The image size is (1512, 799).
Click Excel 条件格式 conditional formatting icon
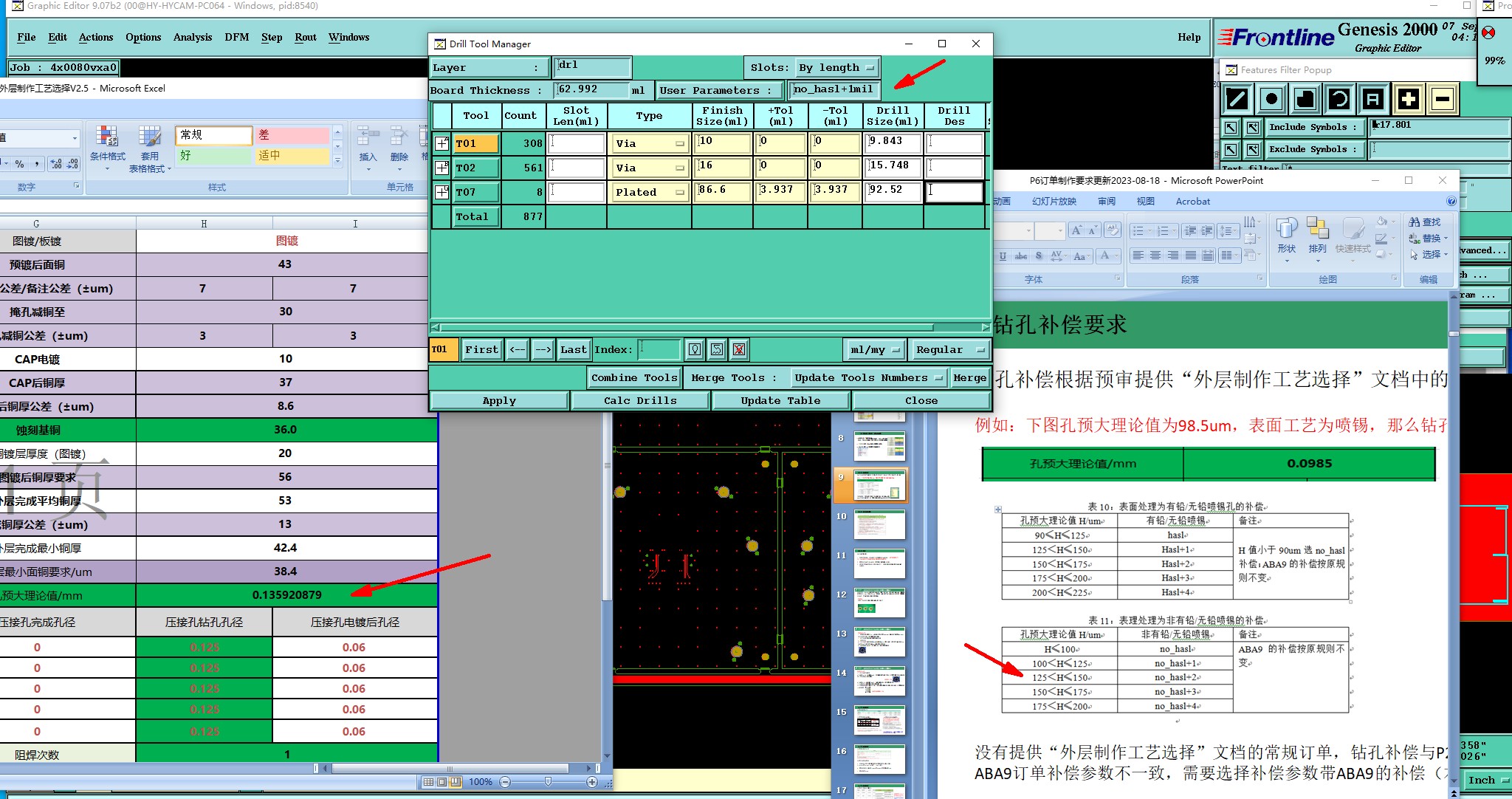108,148
